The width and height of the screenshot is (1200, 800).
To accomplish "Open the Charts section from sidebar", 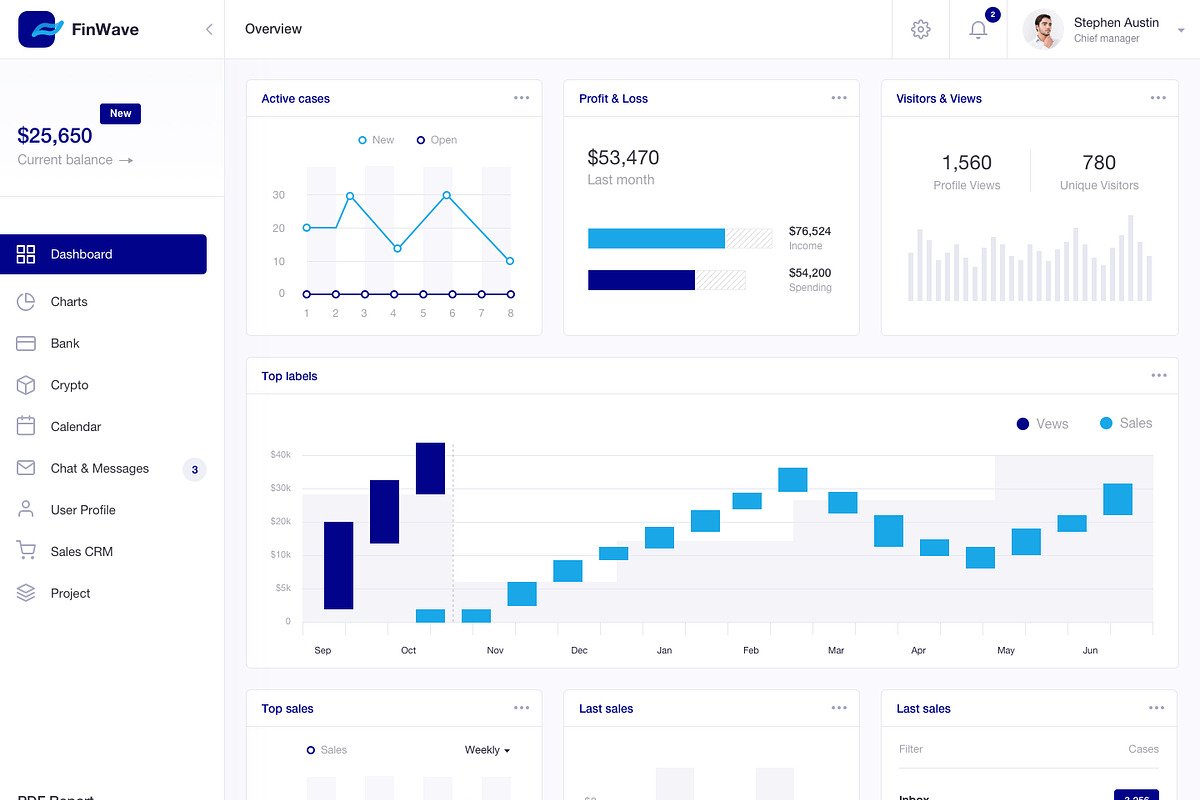I will (x=69, y=301).
